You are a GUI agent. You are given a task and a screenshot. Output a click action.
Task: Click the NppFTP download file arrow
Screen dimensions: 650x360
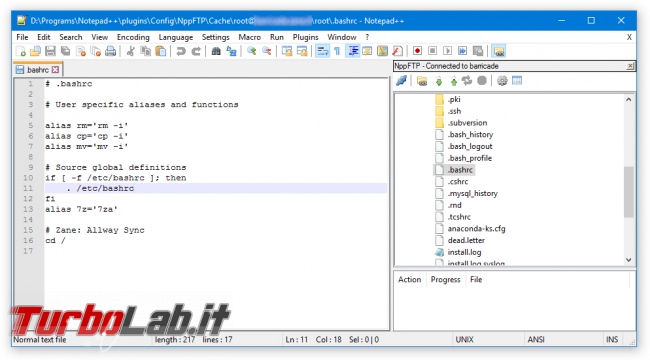[439, 81]
